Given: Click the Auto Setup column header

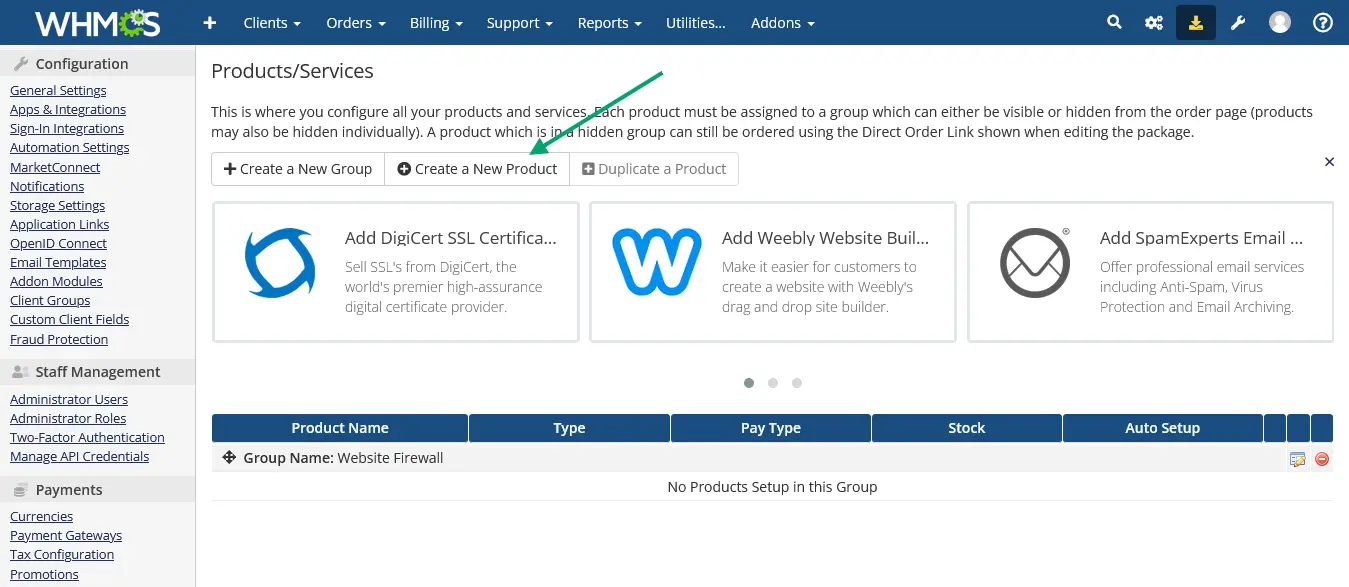Looking at the screenshot, I should pos(1163,428).
